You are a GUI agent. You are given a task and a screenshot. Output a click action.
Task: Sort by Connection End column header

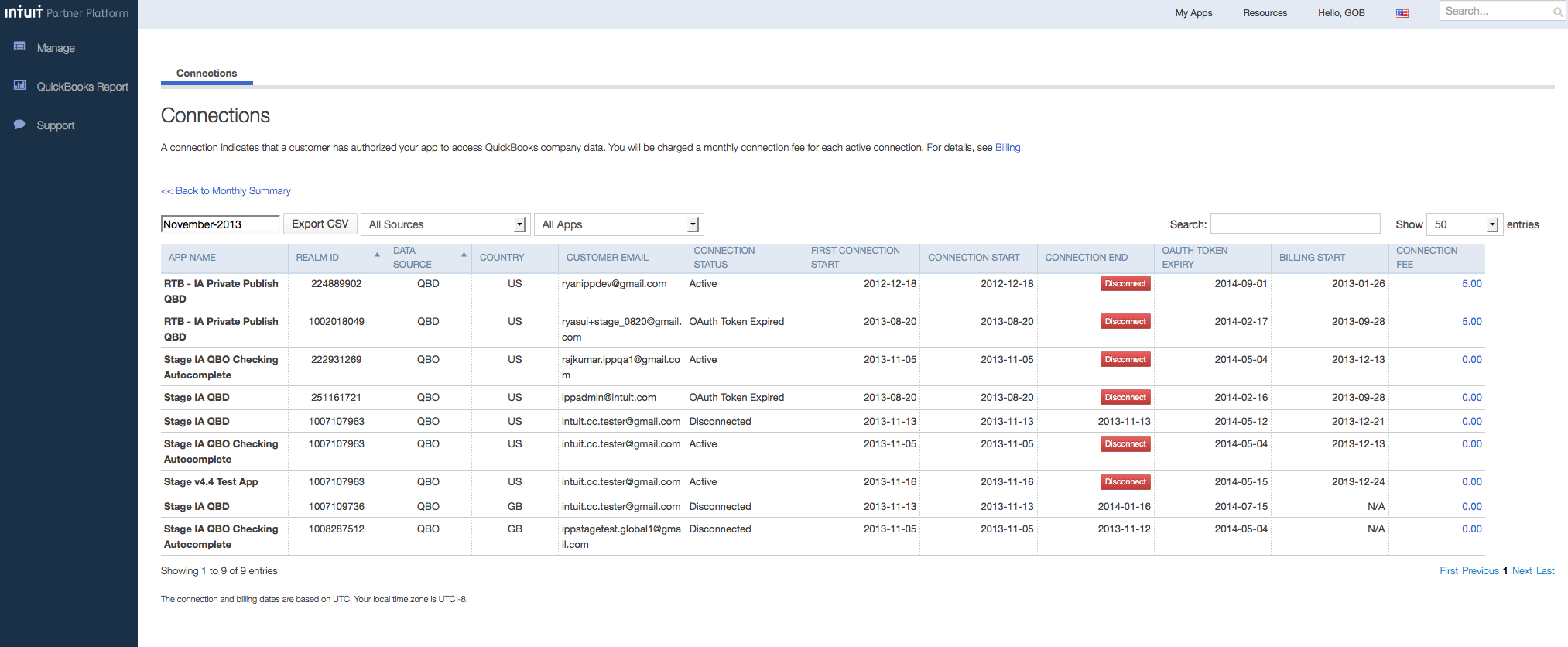tap(1096, 258)
